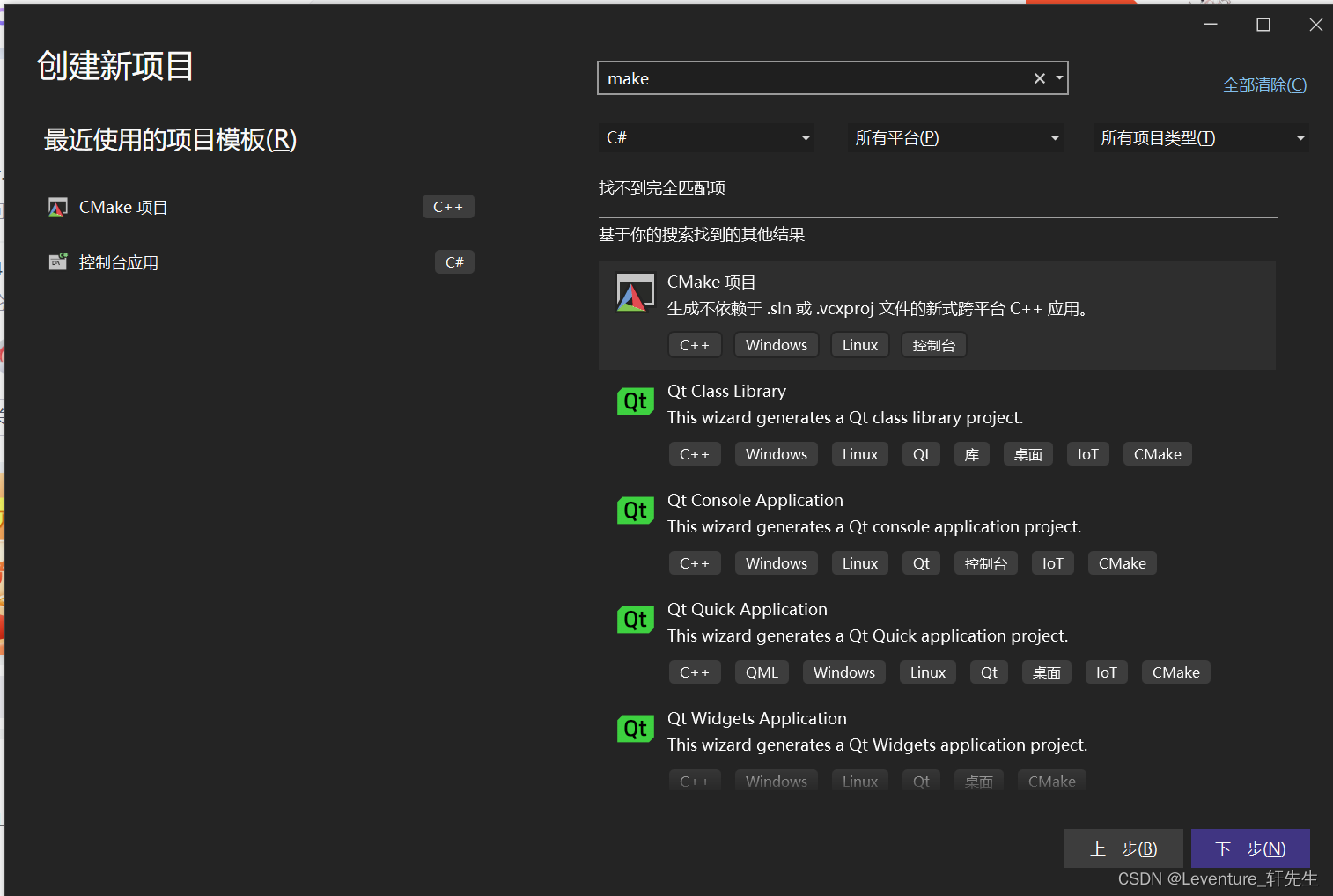Minimize the 创建新项目 dialog window
Image resolution: width=1333 pixels, height=896 pixels.
[x=1211, y=25]
